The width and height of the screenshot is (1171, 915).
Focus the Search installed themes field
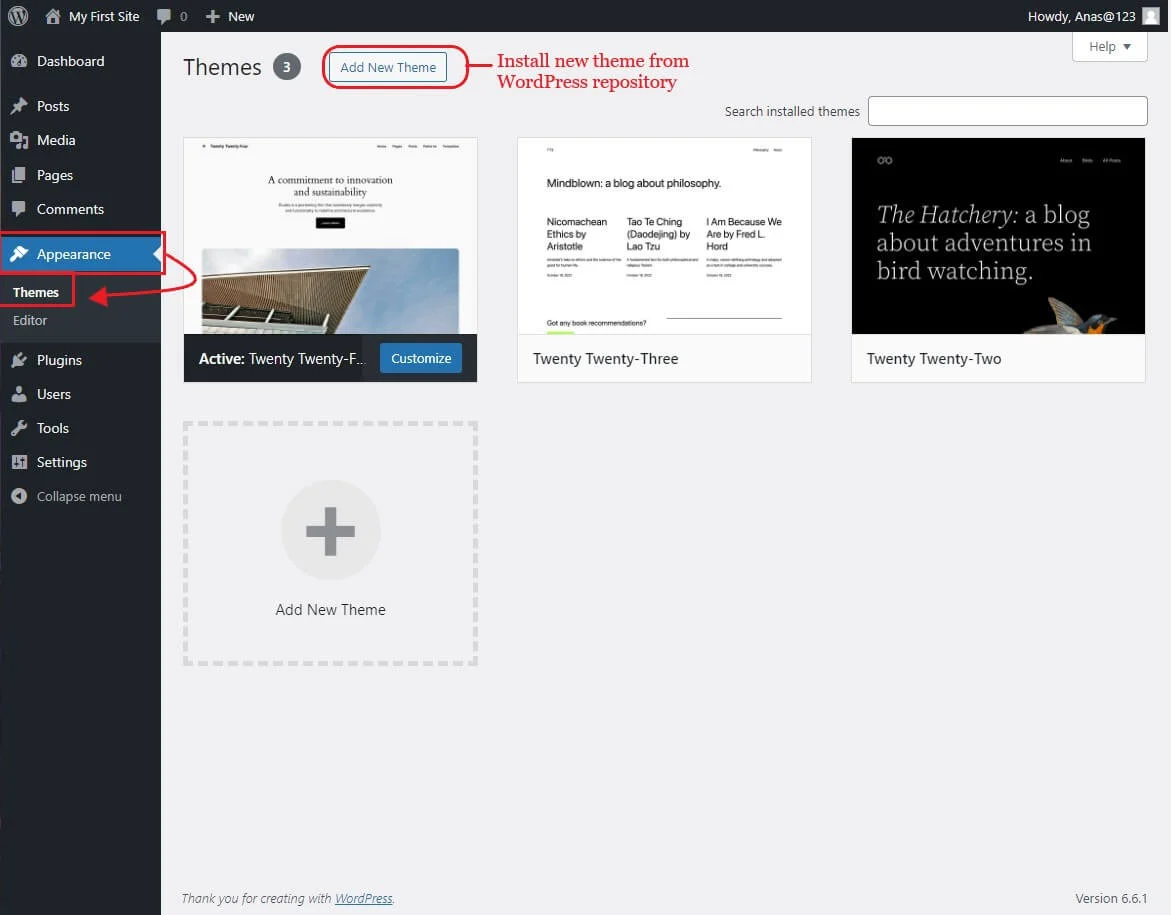[1007, 111]
